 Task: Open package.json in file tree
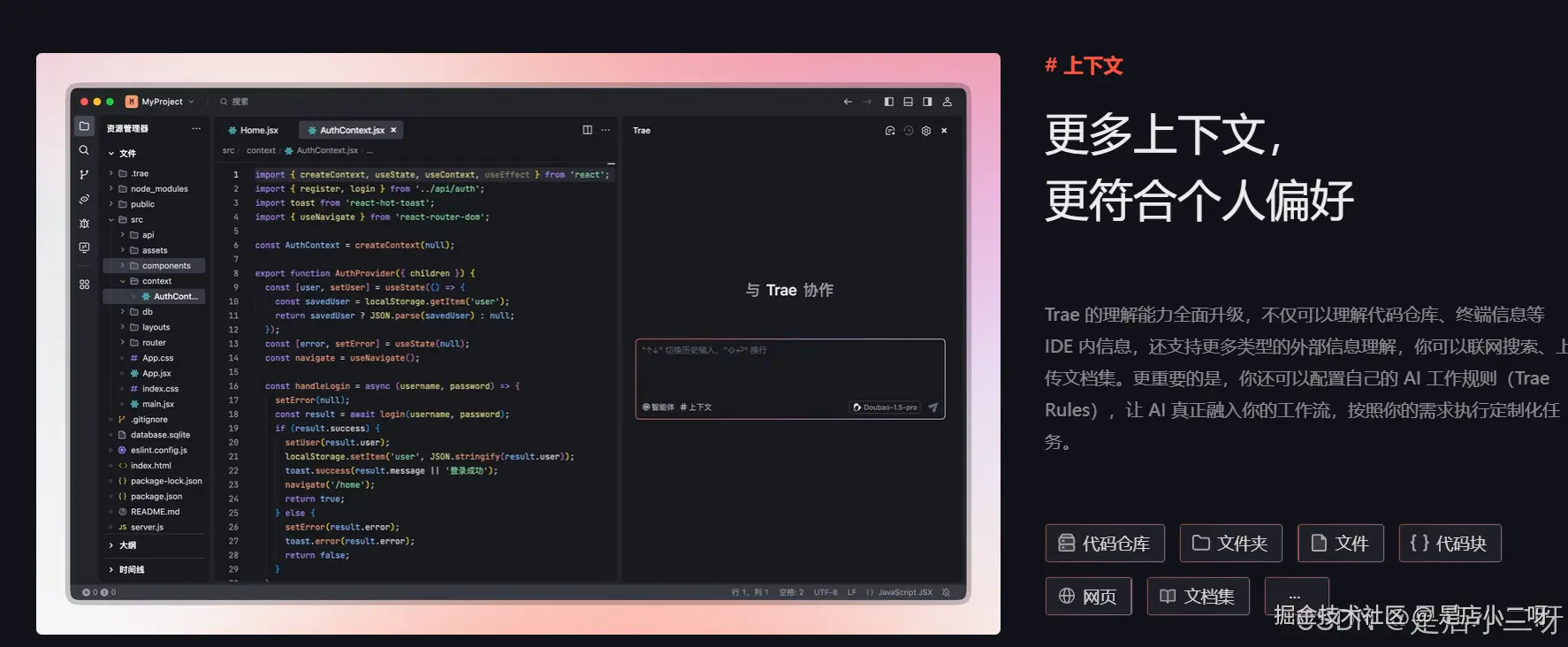click(x=156, y=496)
